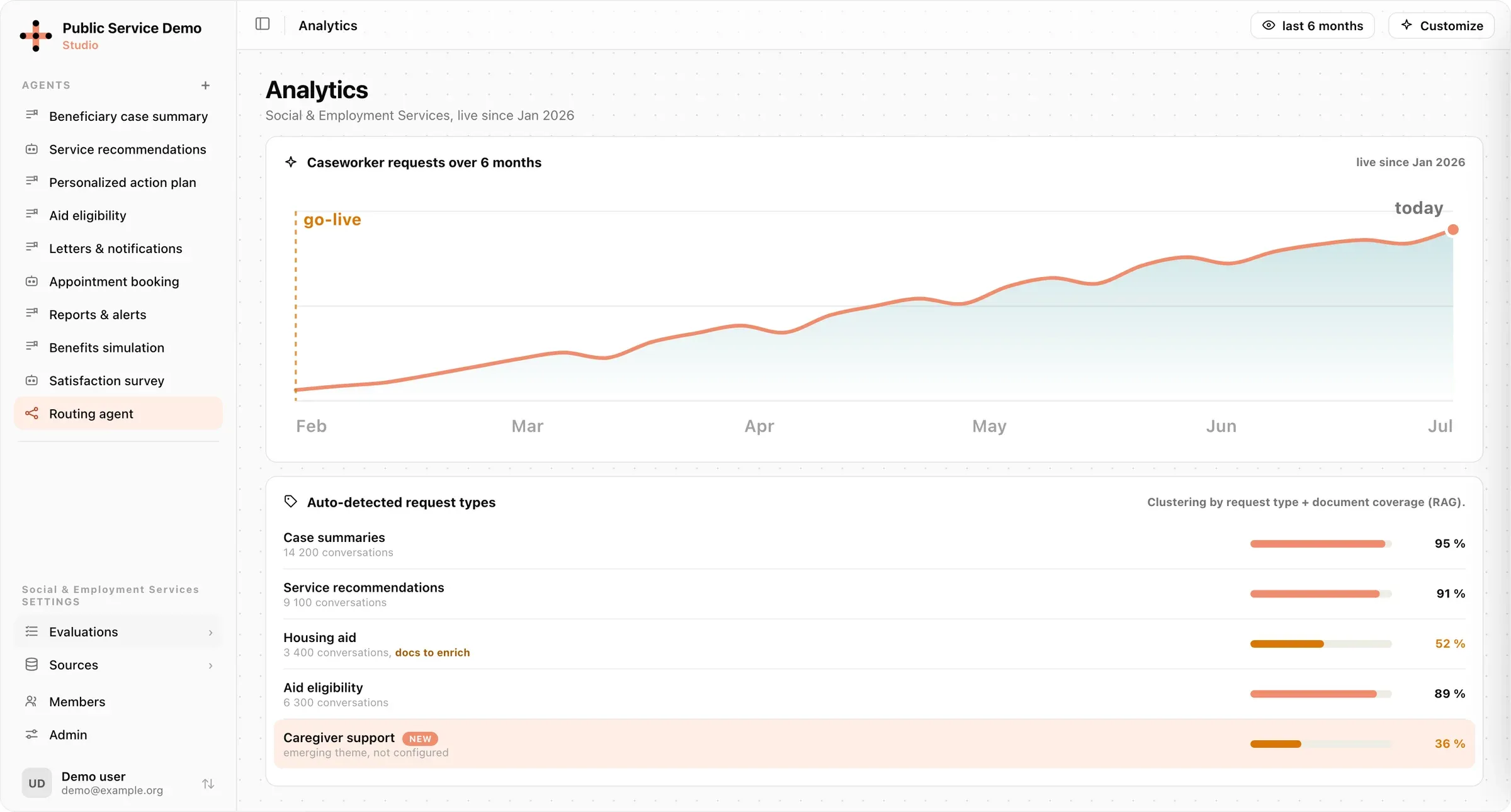Open the Personalized action plan agent
The image size is (1511, 812).
click(x=118, y=183)
